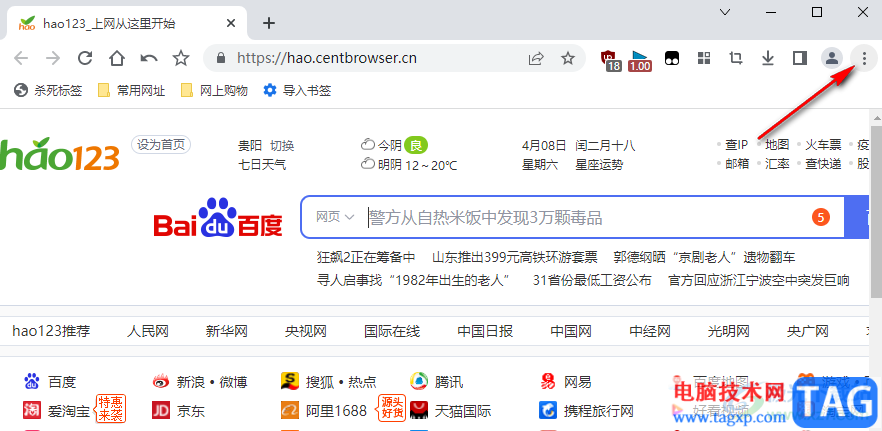Open the 百度 site link with paw icon
882x431 pixels.
[x=50, y=382]
